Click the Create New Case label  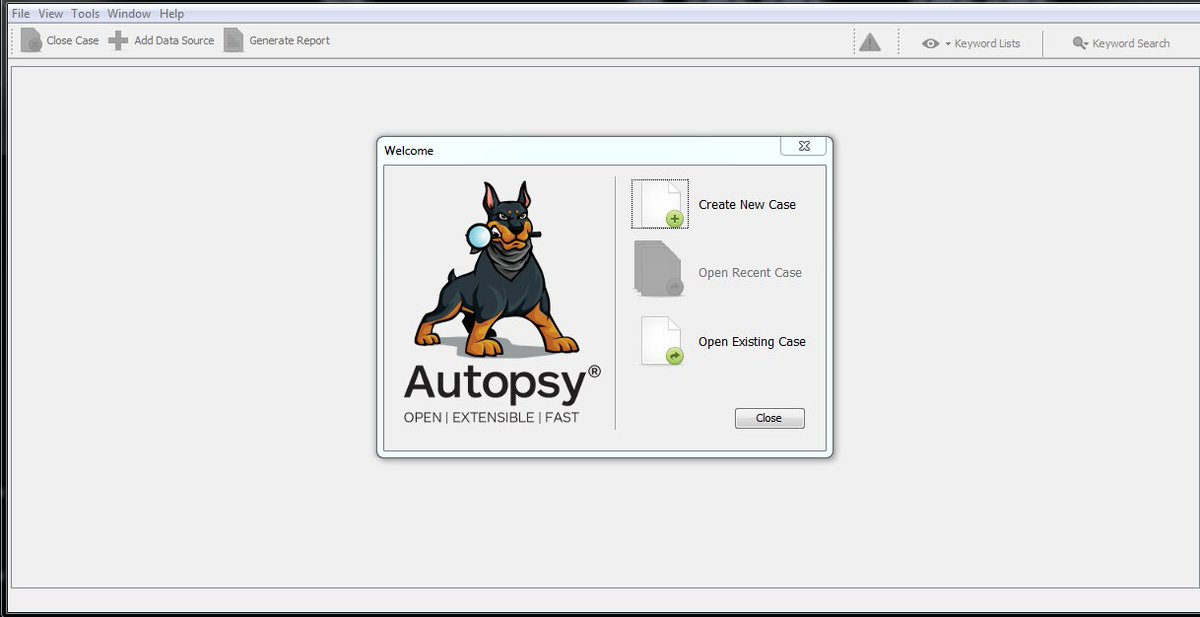(746, 204)
